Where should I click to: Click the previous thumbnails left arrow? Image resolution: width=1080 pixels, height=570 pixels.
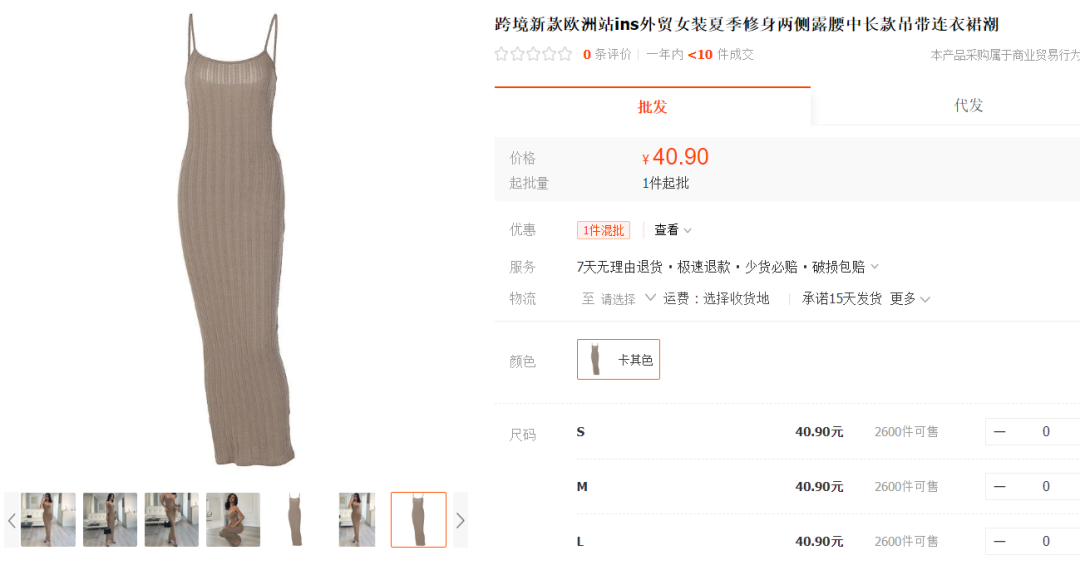pos(12,520)
